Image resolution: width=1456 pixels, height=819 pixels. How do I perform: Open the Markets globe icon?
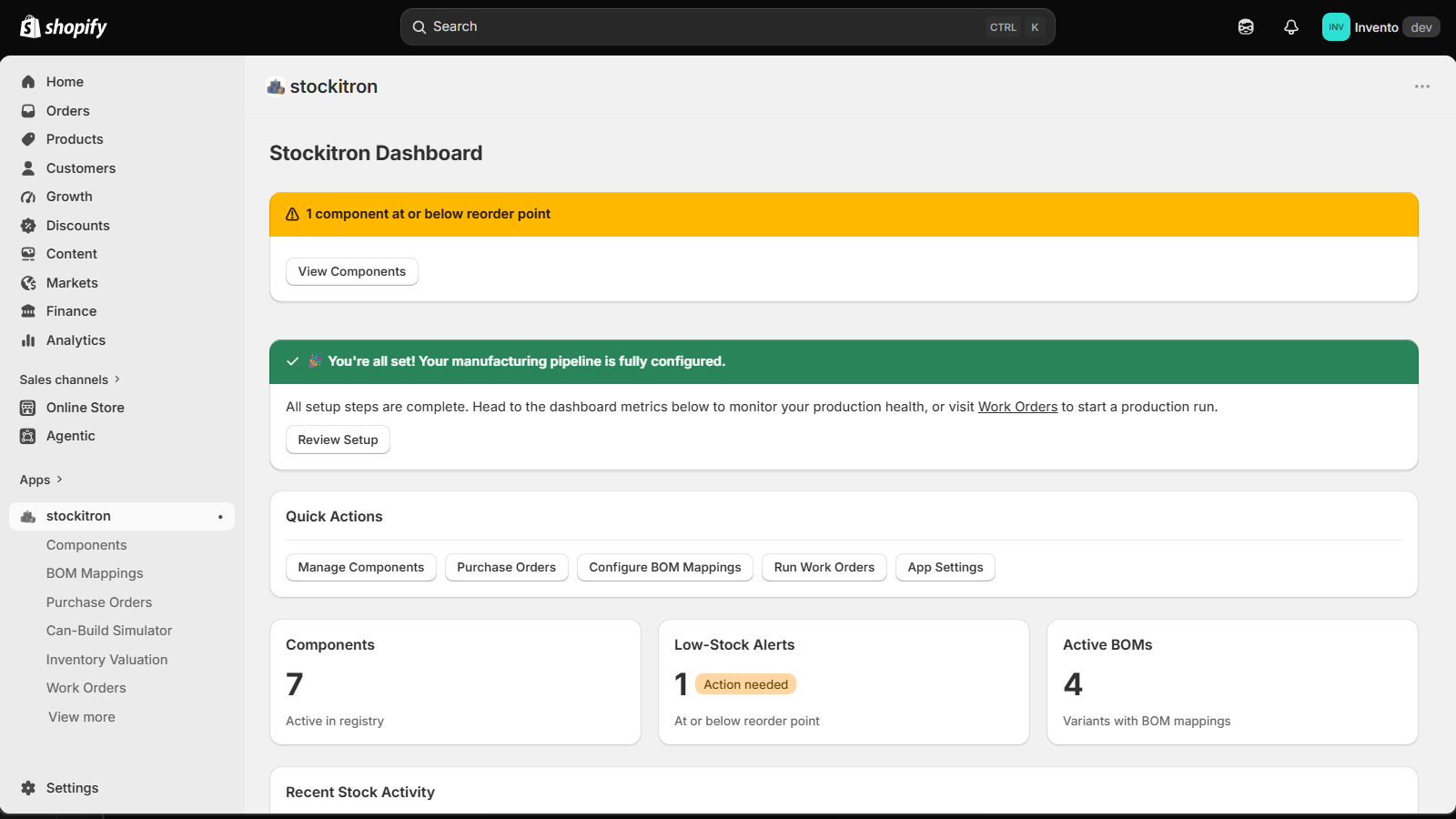[28, 283]
